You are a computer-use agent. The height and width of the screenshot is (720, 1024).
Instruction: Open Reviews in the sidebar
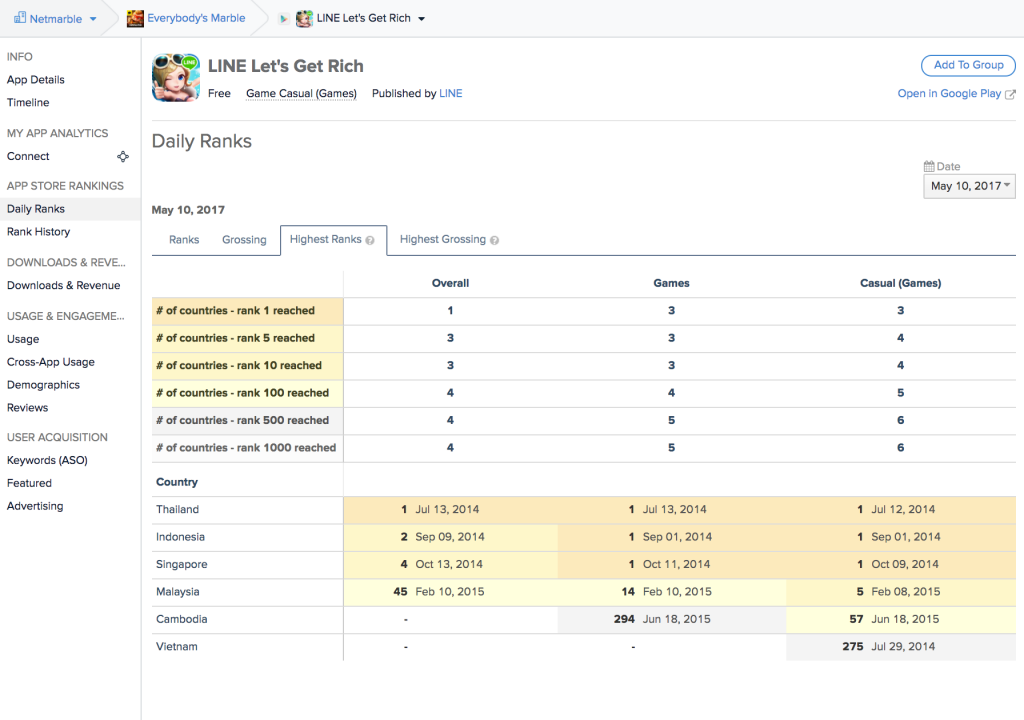[x=27, y=408]
